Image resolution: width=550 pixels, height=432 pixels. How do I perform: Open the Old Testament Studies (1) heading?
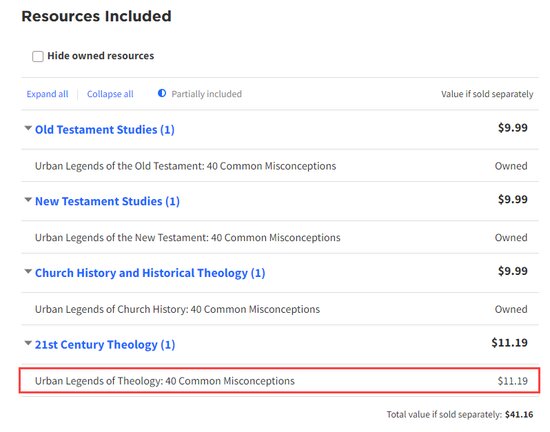(x=105, y=130)
